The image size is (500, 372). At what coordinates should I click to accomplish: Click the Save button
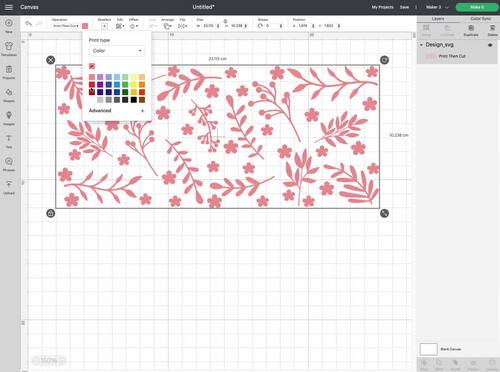404,7
